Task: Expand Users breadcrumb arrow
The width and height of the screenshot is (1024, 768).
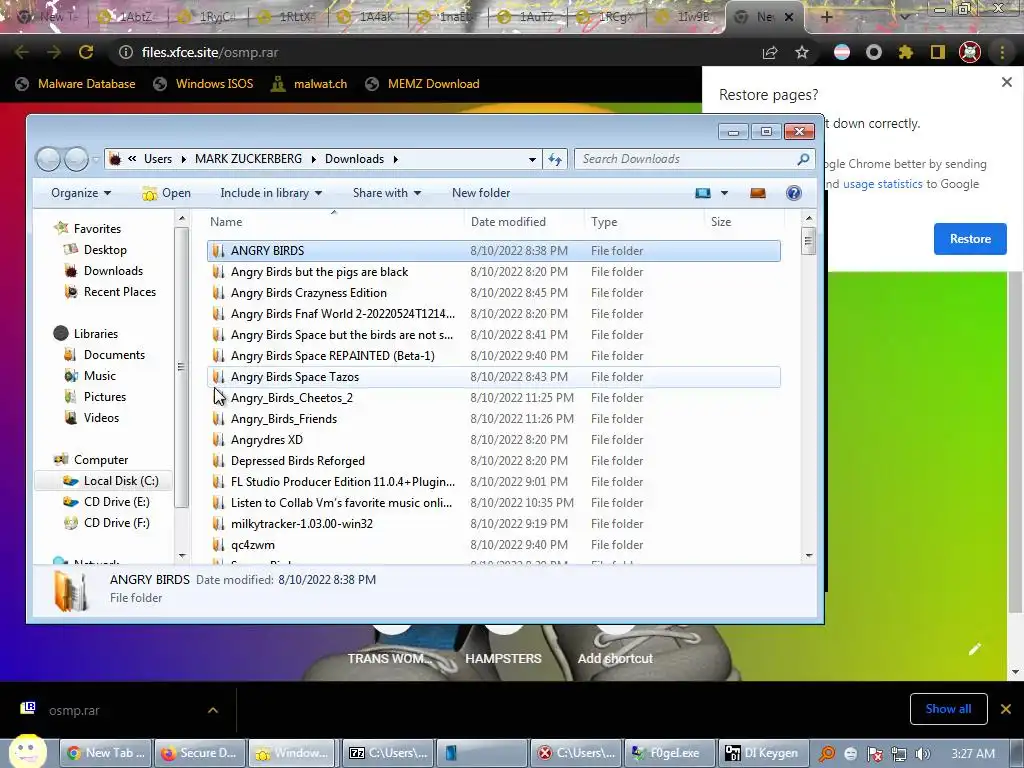Action: [184, 159]
